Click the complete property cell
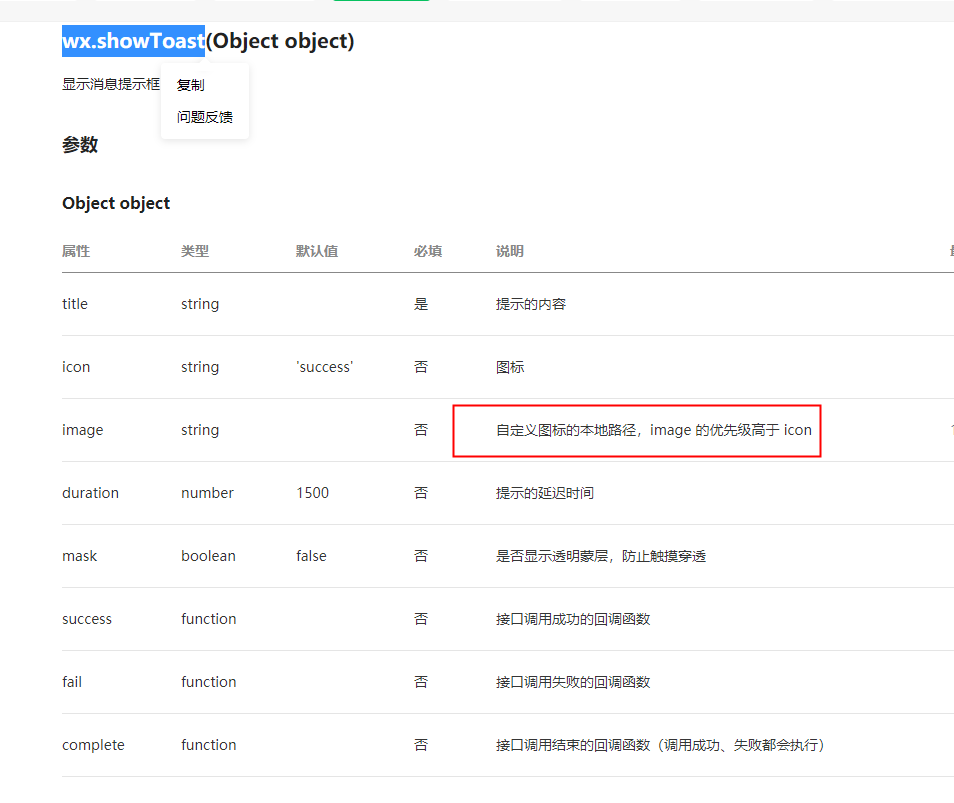The height and width of the screenshot is (803, 954). (x=93, y=745)
